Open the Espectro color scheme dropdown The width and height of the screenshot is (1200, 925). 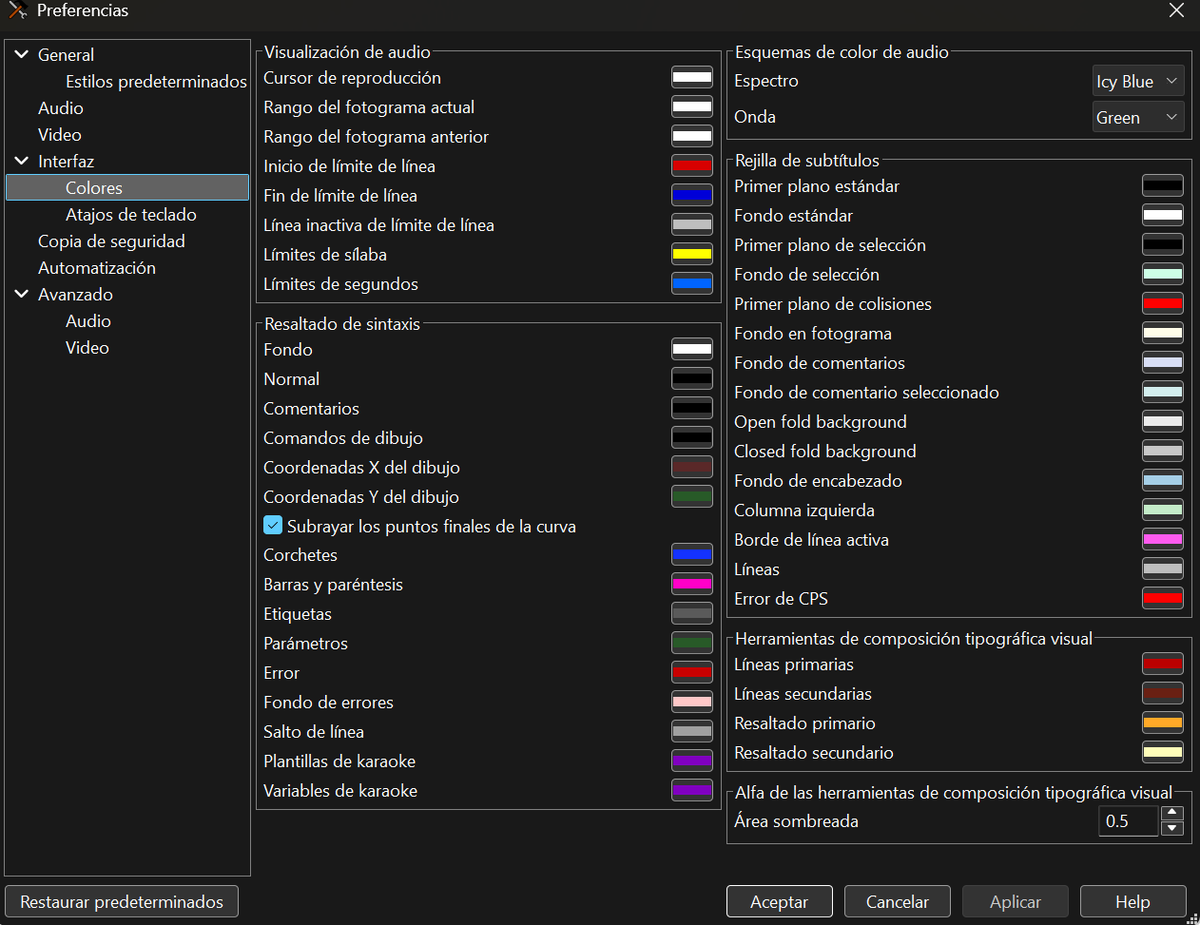tap(1138, 82)
